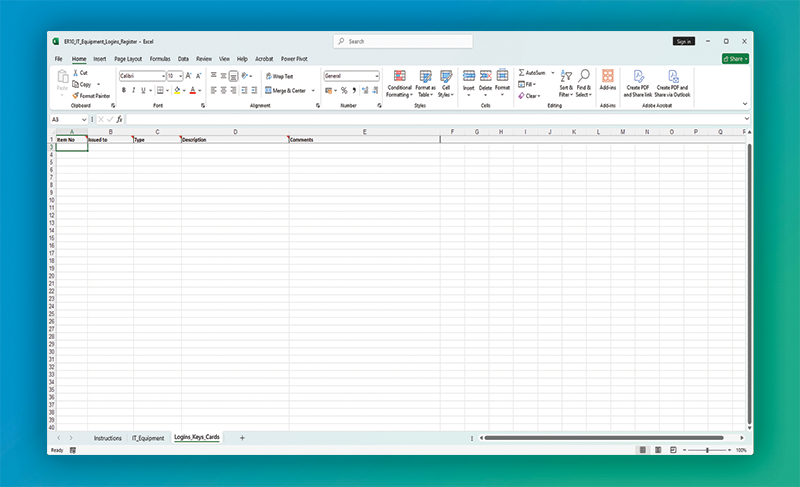Click the Format Painter icon
The image size is (800, 487).
(x=76, y=95)
